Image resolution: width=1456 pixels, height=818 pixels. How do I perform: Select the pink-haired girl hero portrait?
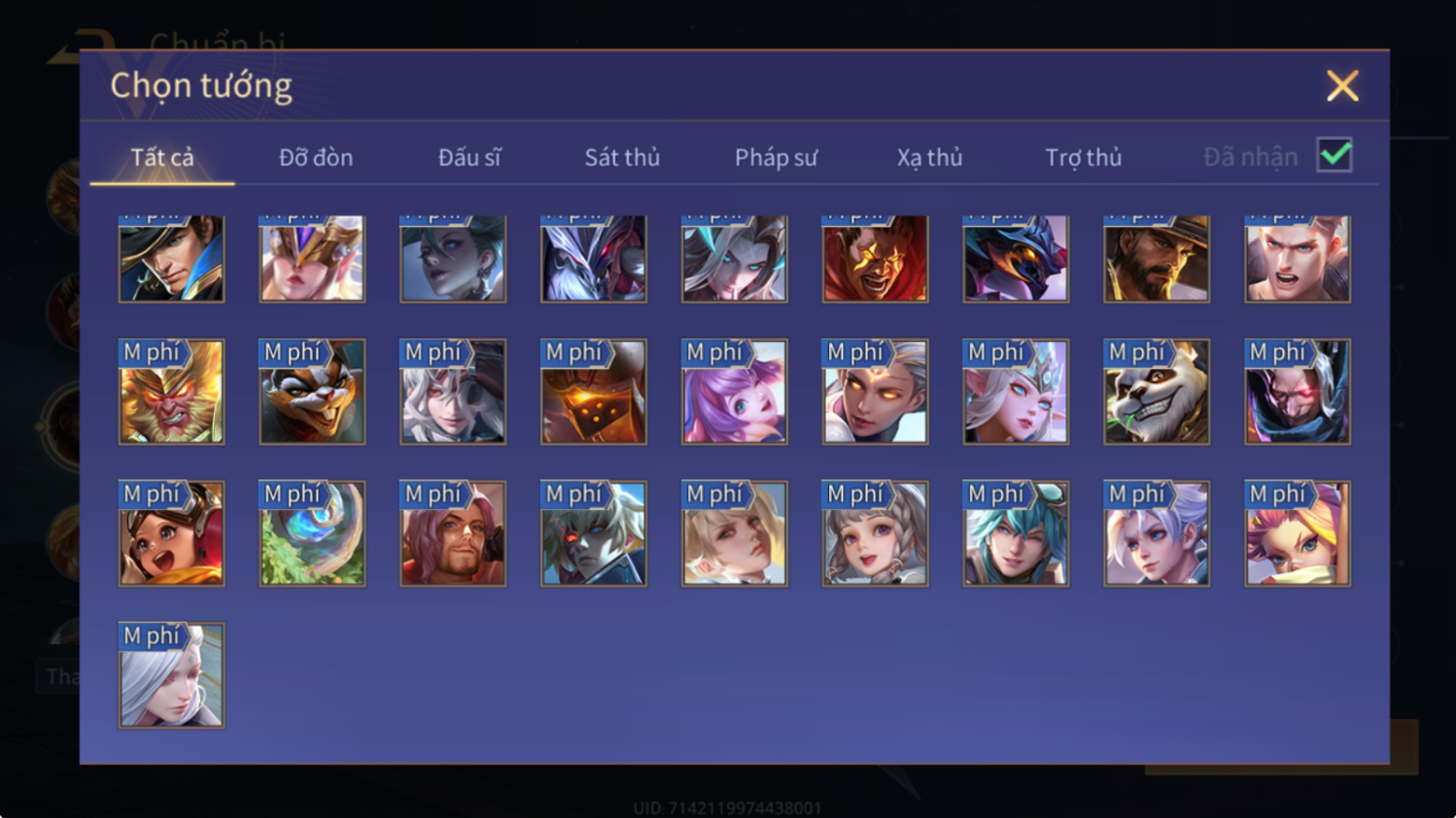tap(735, 392)
